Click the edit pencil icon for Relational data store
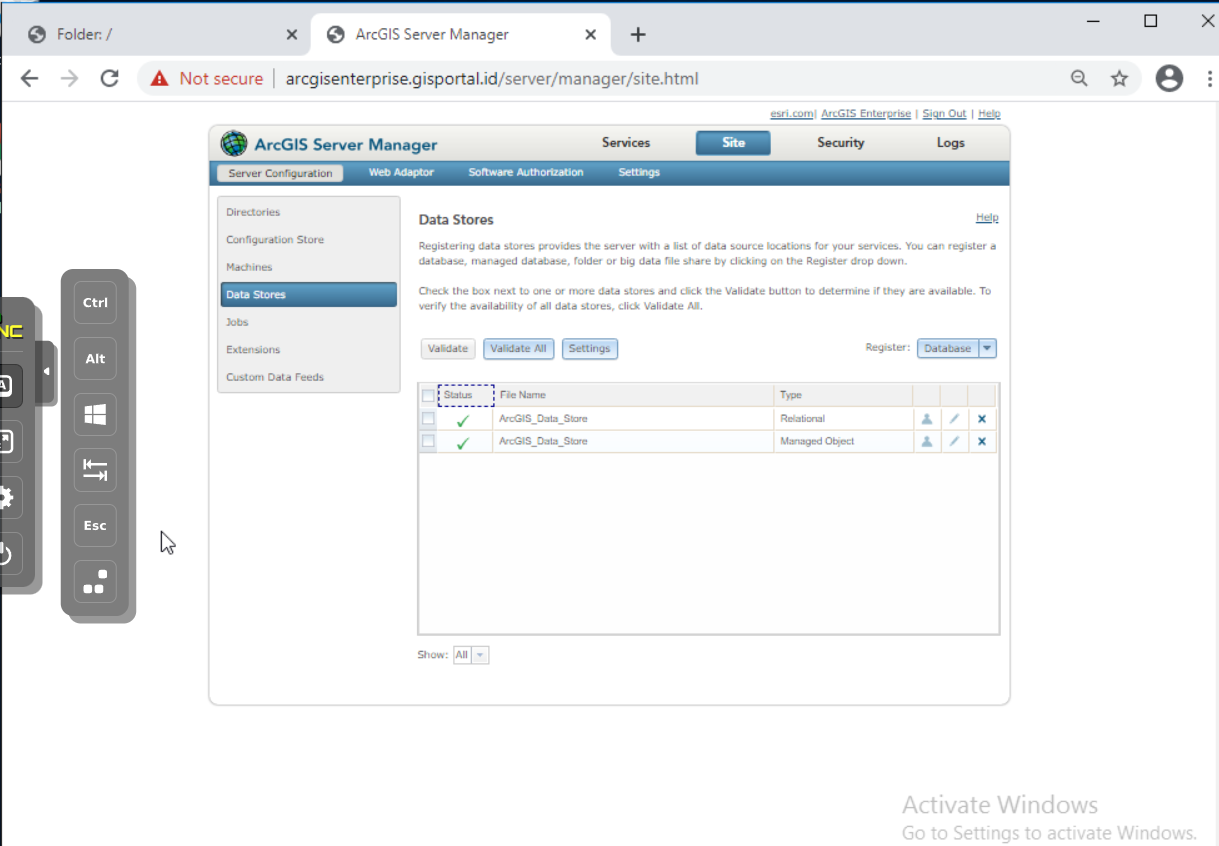 [954, 419]
